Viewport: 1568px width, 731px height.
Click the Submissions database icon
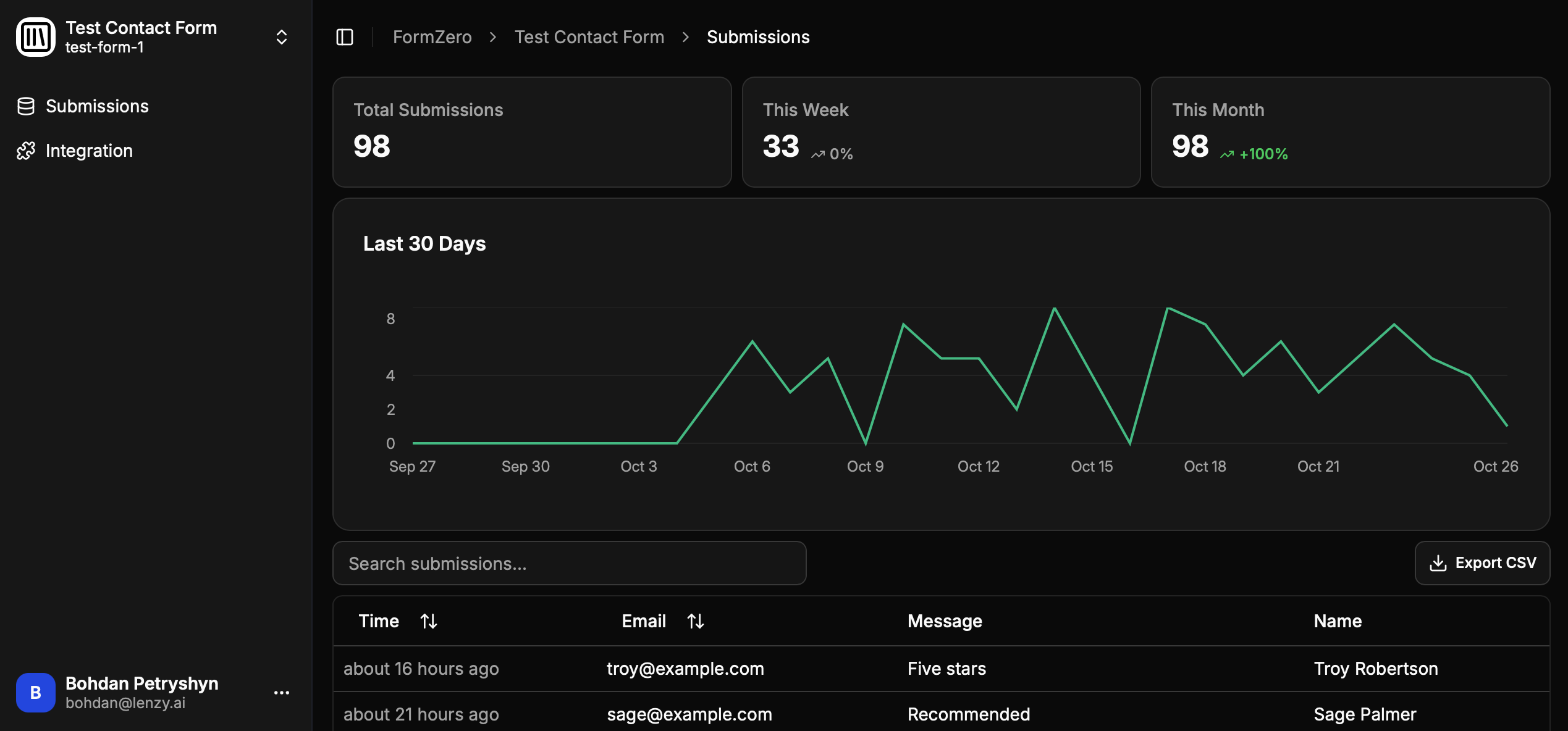pos(26,106)
